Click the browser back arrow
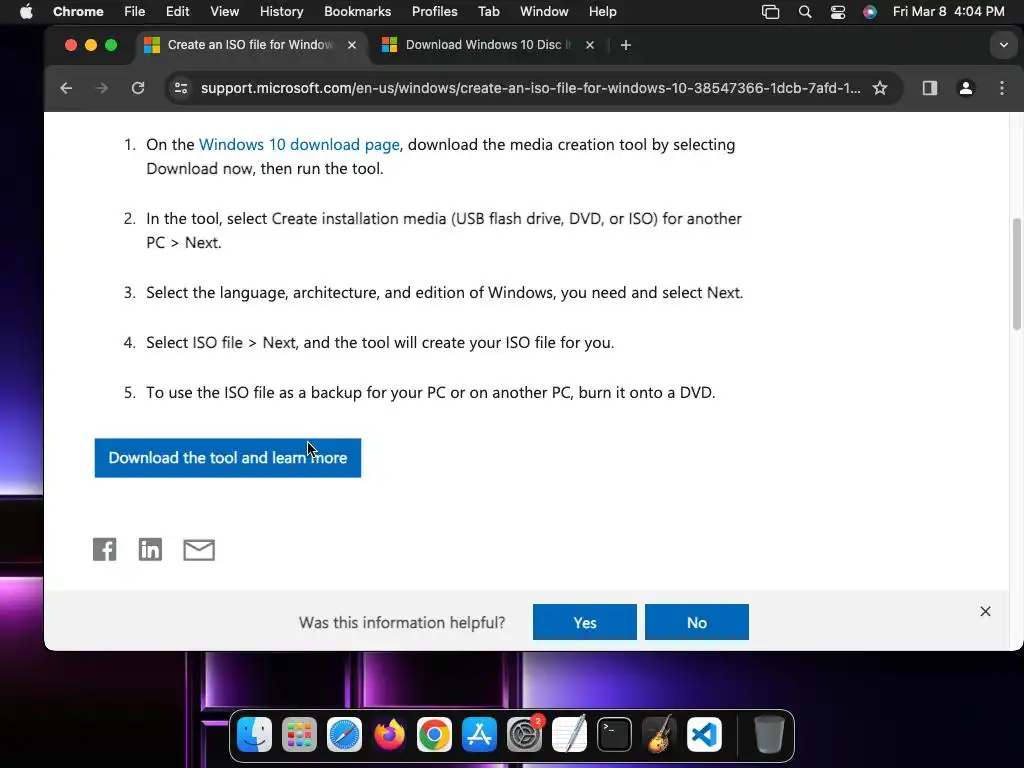This screenshot has height=768, width=1024. click(x=66, y=88)
